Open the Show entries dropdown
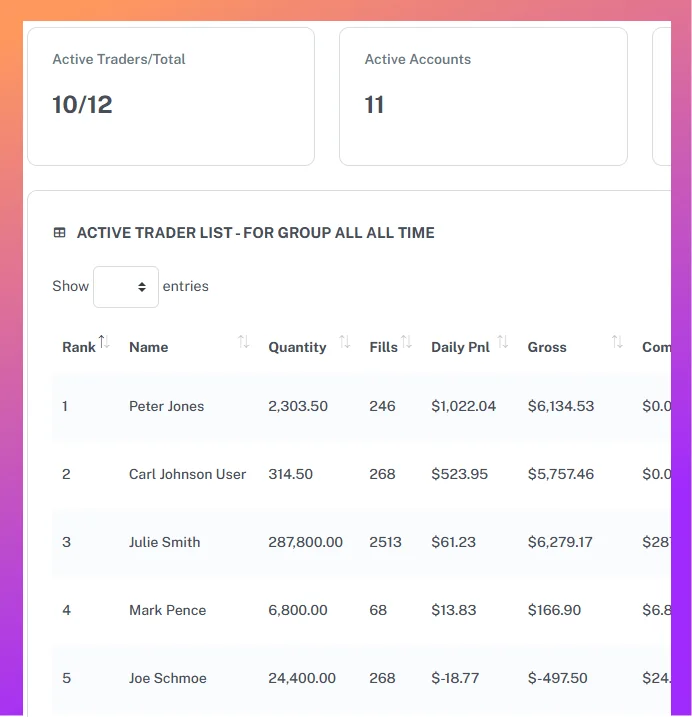Viewport: 692px width, 717px height. (126, 287)
